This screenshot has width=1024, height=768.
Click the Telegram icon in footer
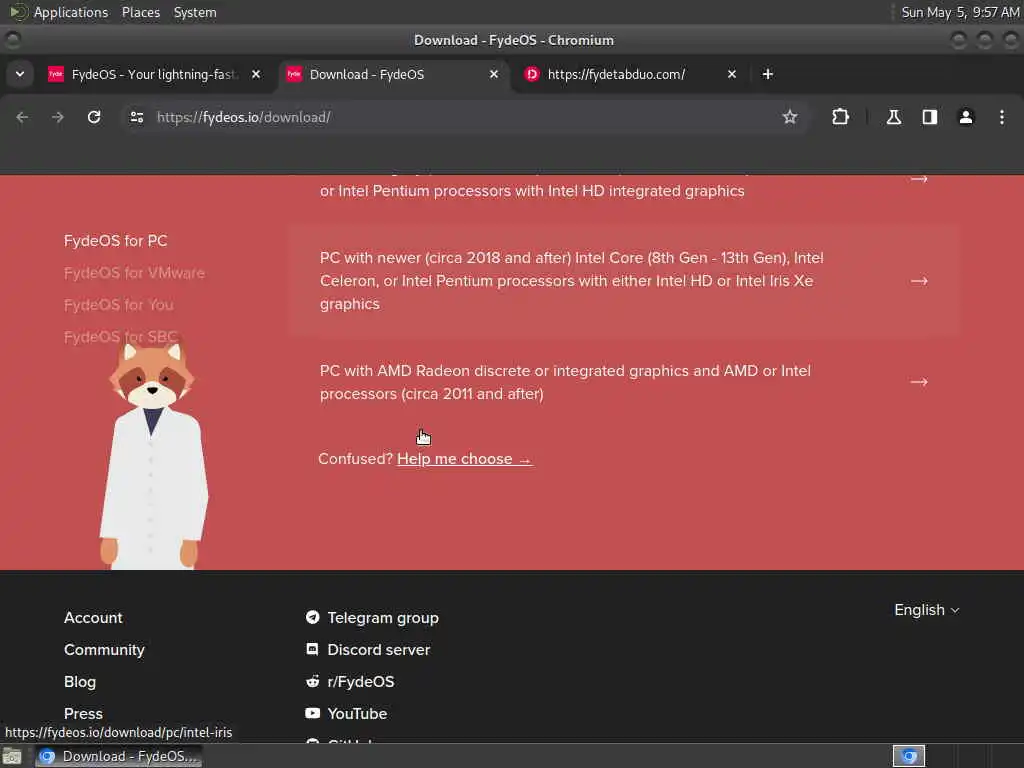(x=312, y=616)
